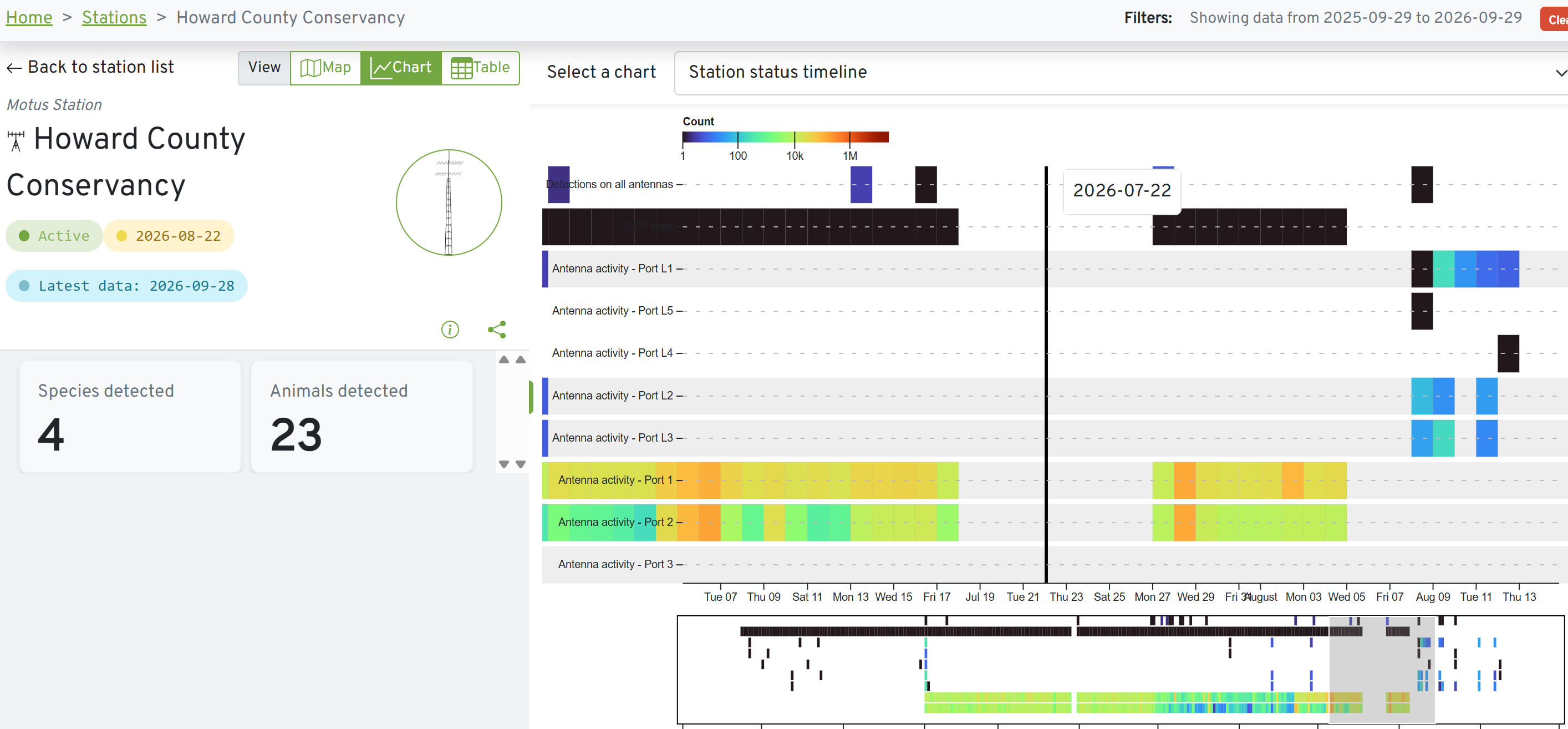Viewport: 1568px width, 729px height.
Task: Click the red Clear filters button
Action: [1555, 19]
